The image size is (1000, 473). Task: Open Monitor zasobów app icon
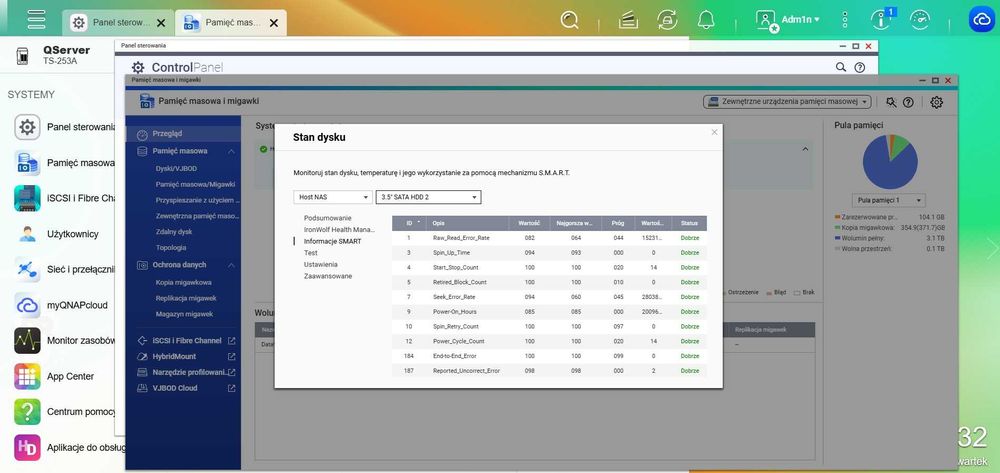pyautogui.click(x=27, y=340)
